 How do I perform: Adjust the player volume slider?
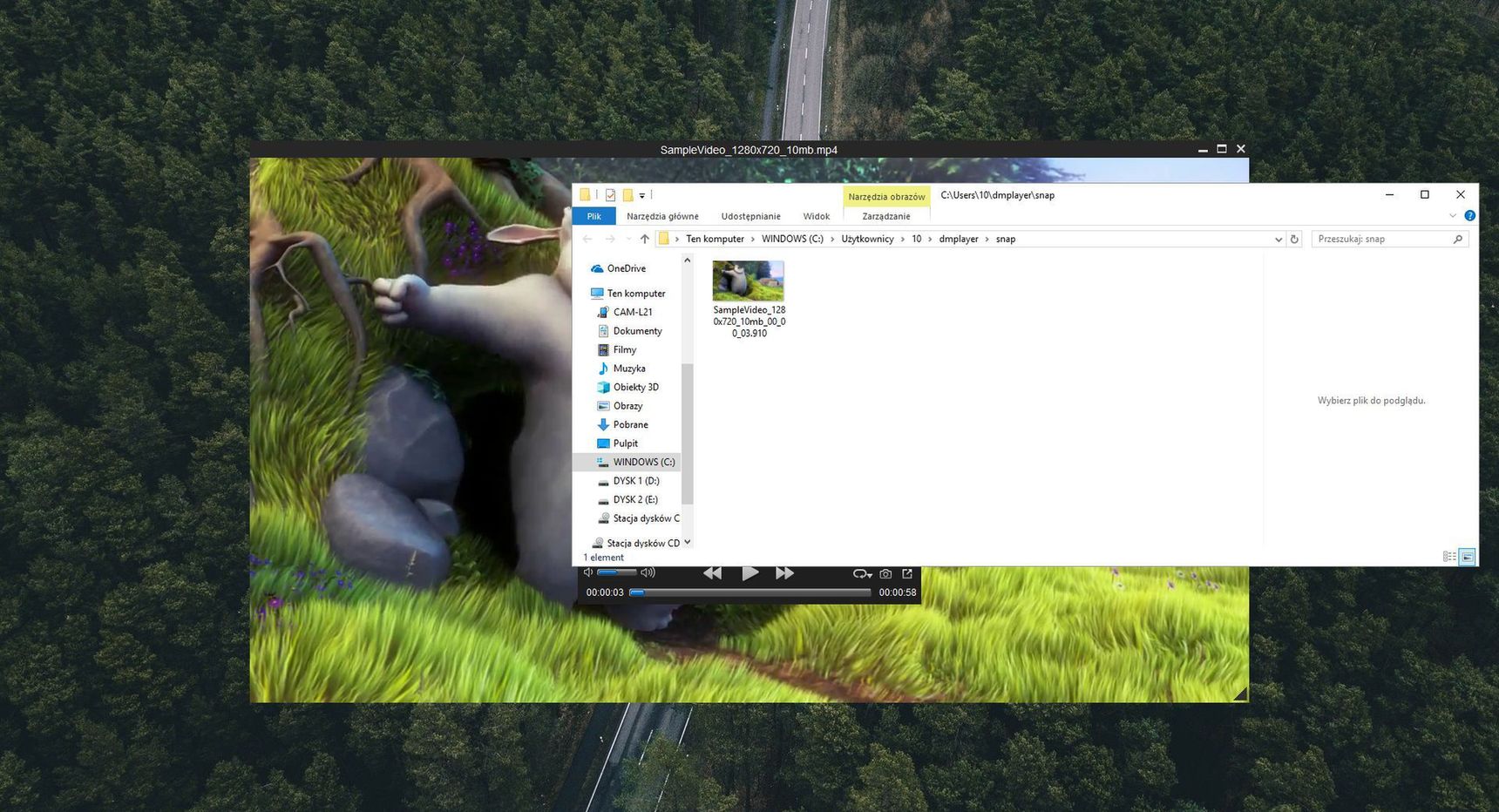point(616,572)
